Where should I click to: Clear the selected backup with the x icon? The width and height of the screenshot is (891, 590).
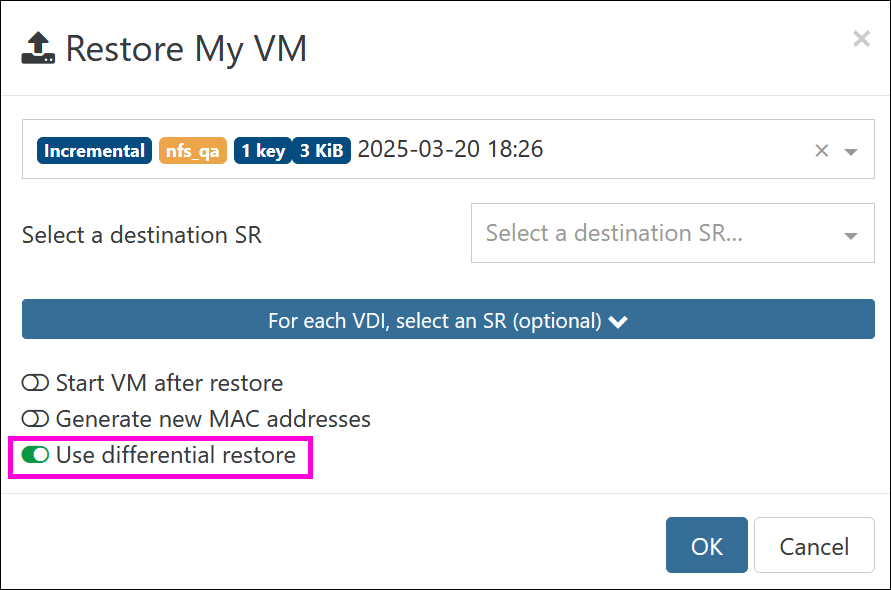click(821, 151)
